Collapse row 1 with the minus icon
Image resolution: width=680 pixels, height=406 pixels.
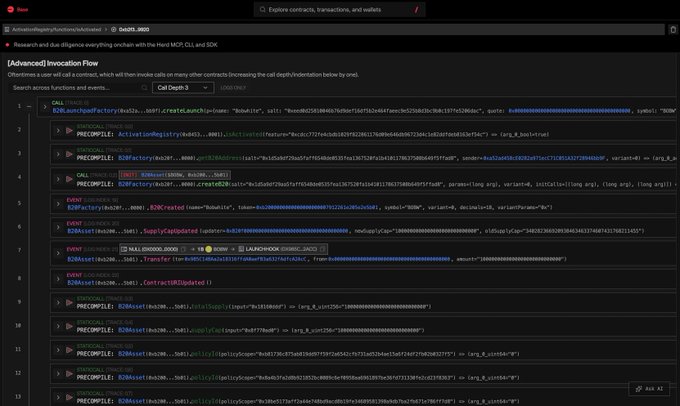pyautogui.click(x=29, y=106)
